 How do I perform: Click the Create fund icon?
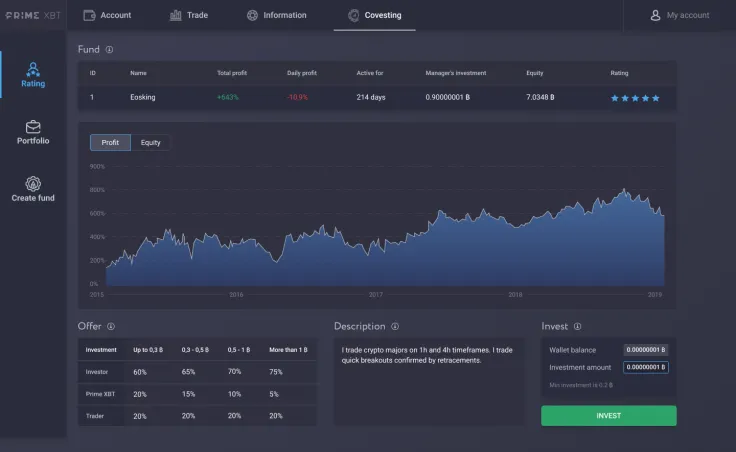pyautogui.click(x=33, y=184)
